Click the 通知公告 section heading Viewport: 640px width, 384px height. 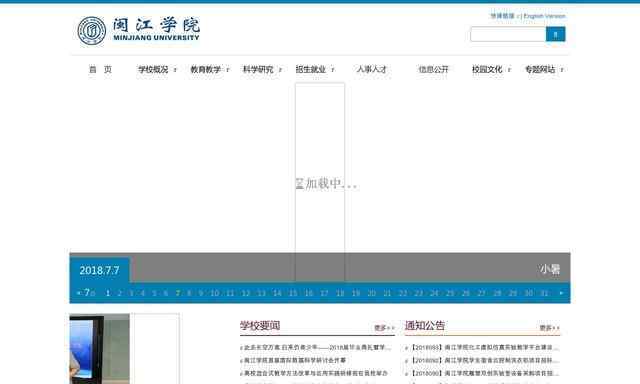tap(424, 326)
